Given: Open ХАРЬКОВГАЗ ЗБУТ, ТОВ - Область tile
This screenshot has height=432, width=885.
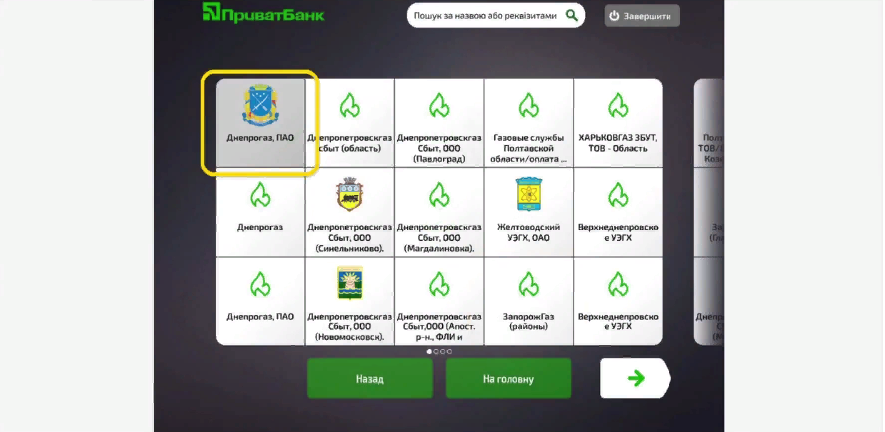Looking at the screenshot, I should pos(618,123).
